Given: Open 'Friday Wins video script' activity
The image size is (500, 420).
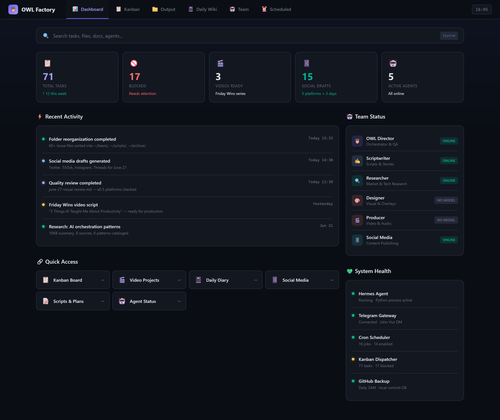Looking at the screenshot, I should (187, 208).
